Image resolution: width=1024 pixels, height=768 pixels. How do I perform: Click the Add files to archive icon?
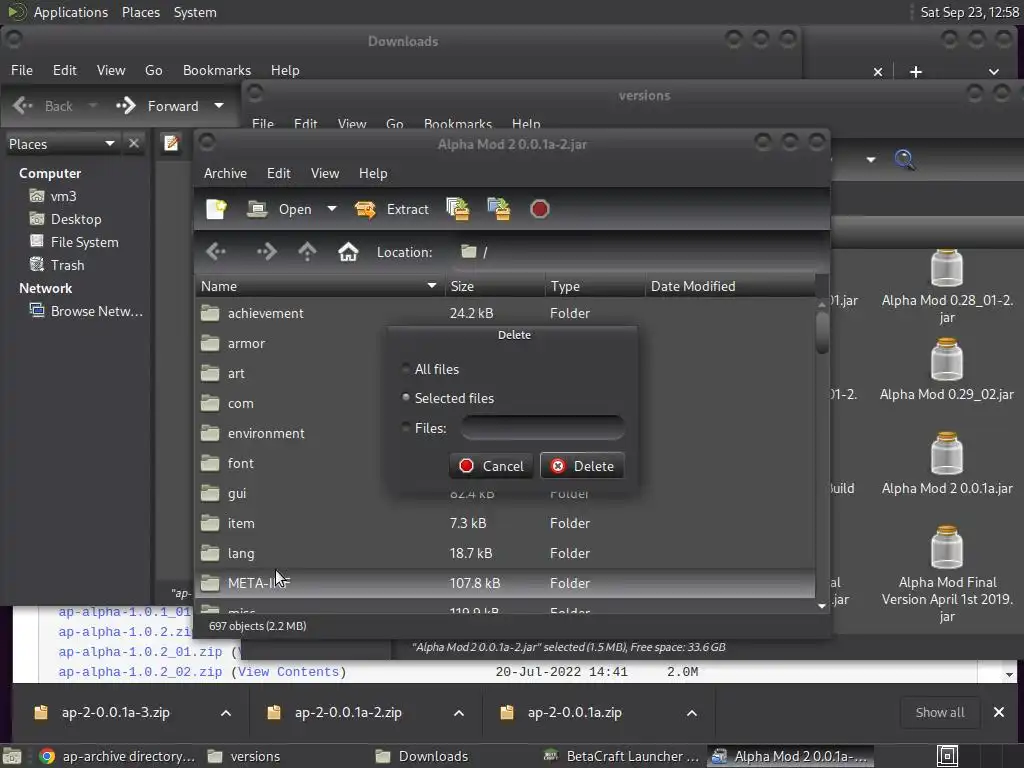(458, 209)
